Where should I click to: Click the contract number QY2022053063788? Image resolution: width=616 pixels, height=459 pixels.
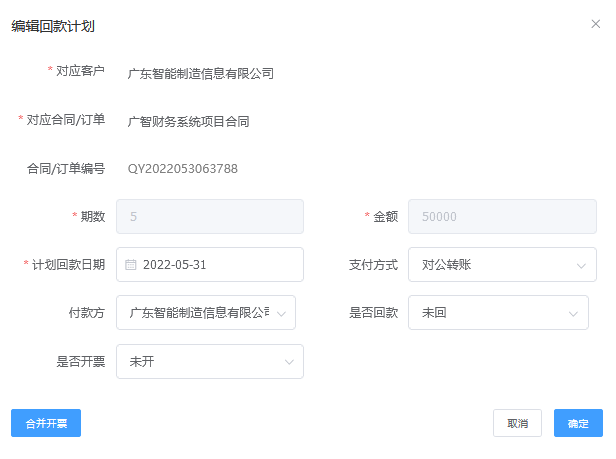183,168
